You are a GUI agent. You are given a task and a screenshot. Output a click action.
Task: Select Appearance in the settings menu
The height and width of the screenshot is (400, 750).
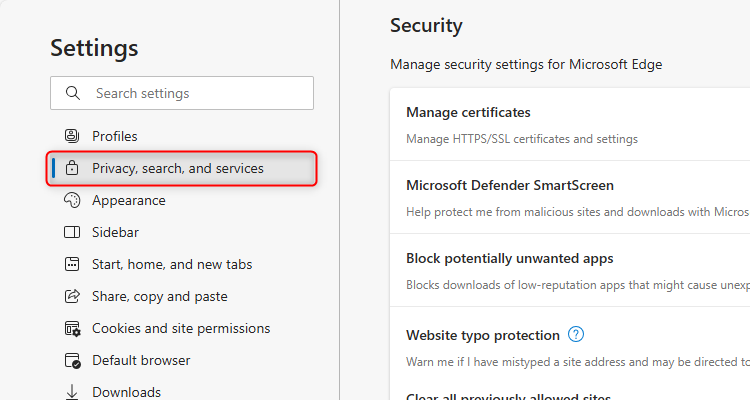click(x=128, y=200)
